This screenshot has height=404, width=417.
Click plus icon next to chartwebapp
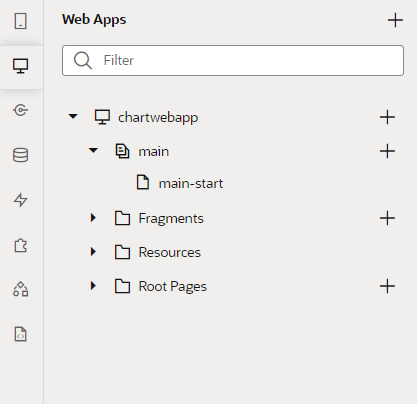point(387,117)
